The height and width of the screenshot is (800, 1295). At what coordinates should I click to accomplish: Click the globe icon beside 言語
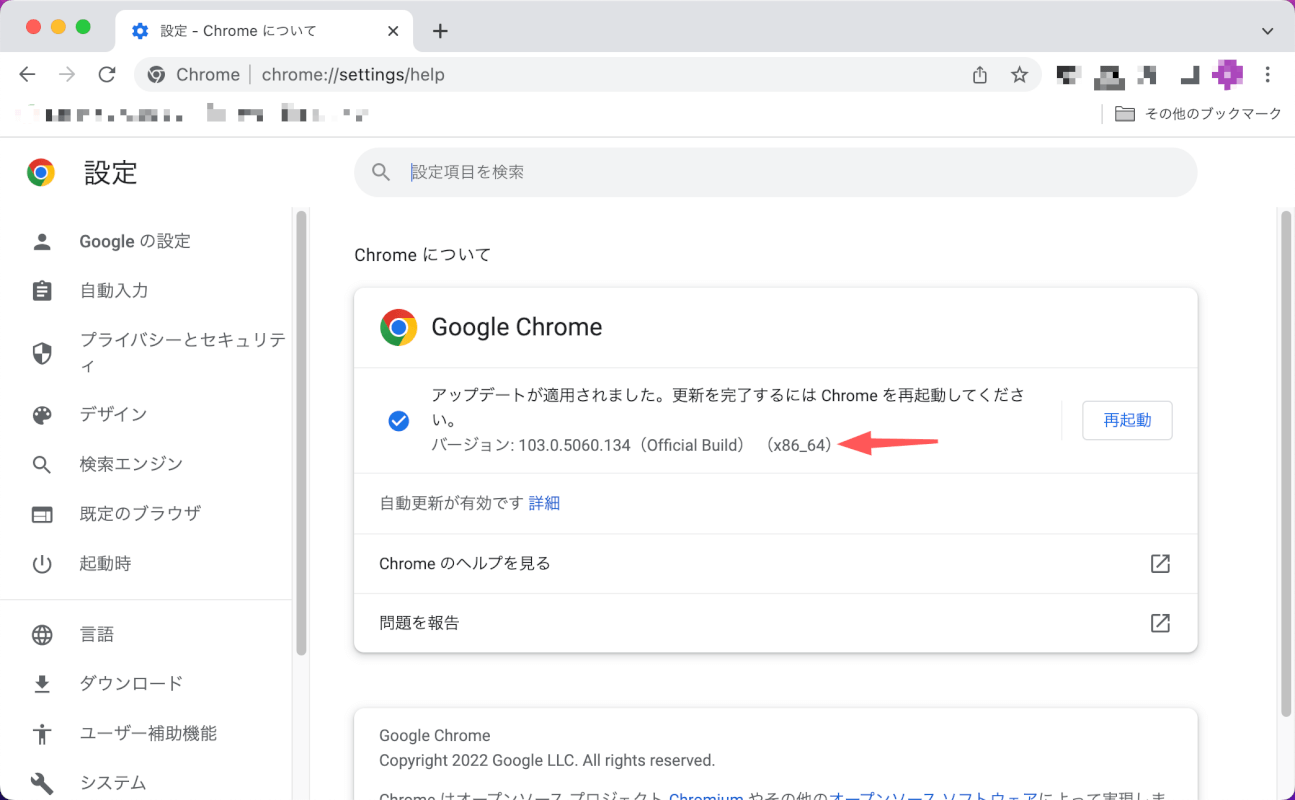tap(42, 635)
